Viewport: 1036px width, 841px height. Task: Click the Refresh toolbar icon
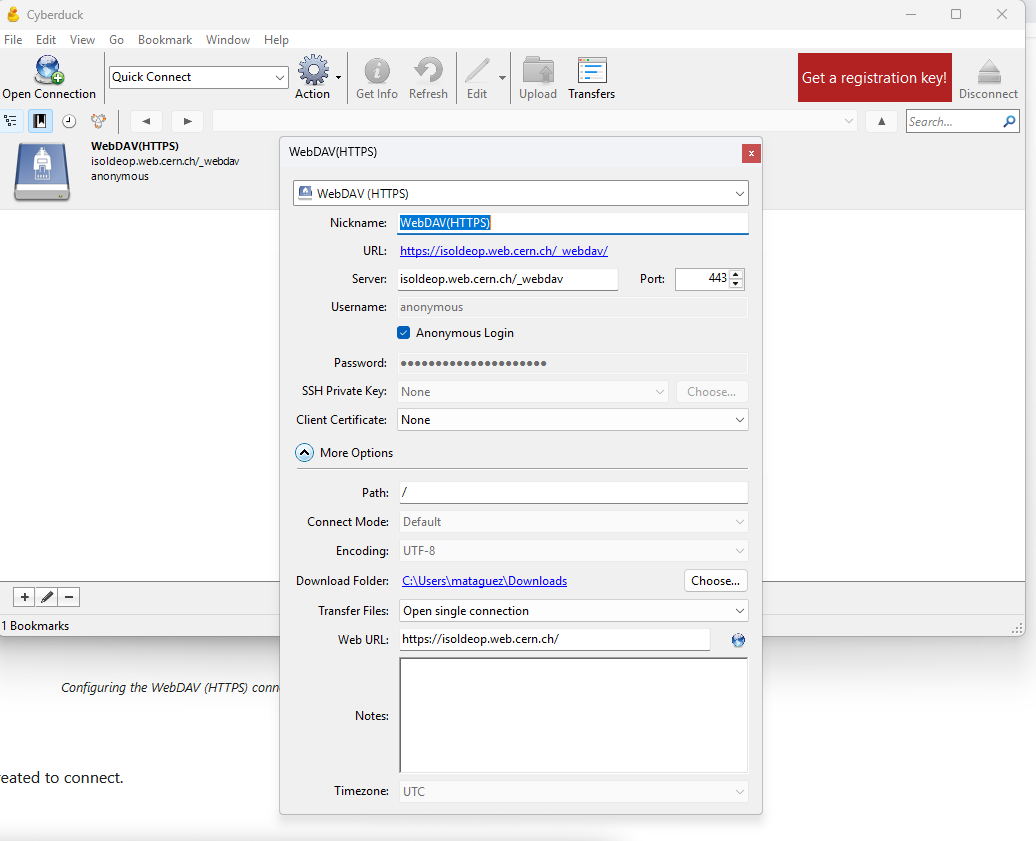tap(428, 72)
